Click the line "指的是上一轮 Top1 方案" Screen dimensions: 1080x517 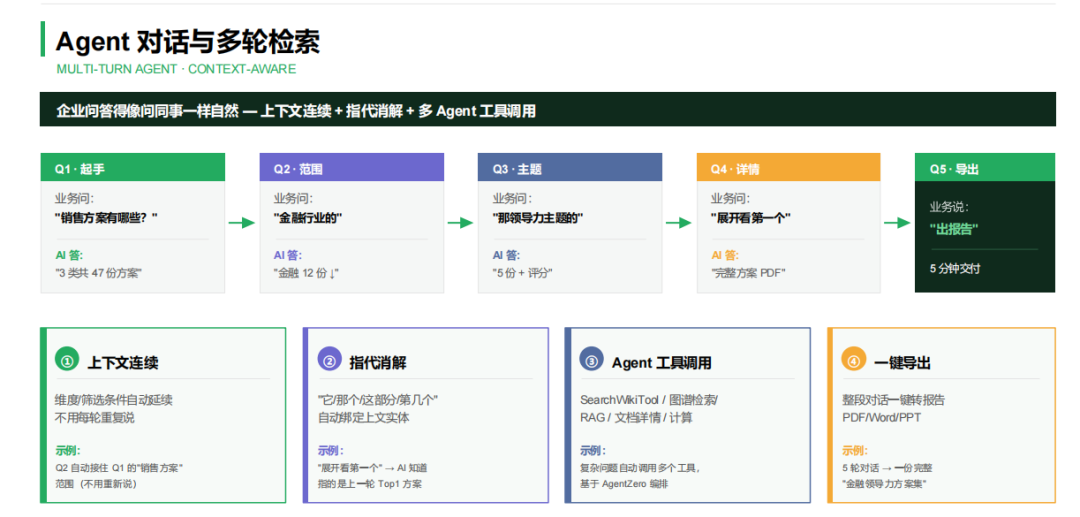pos(369,484)
